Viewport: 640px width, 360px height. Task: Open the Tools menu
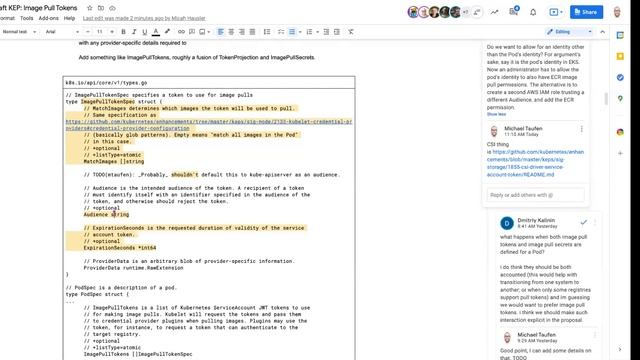coord(27,18)
